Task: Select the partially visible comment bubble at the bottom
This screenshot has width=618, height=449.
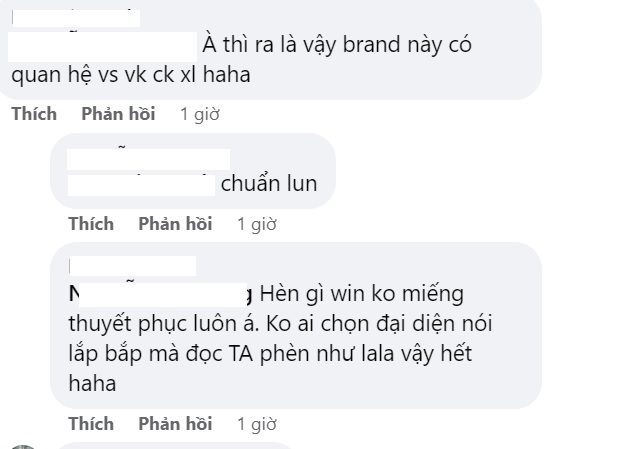Action: [175, 446]
